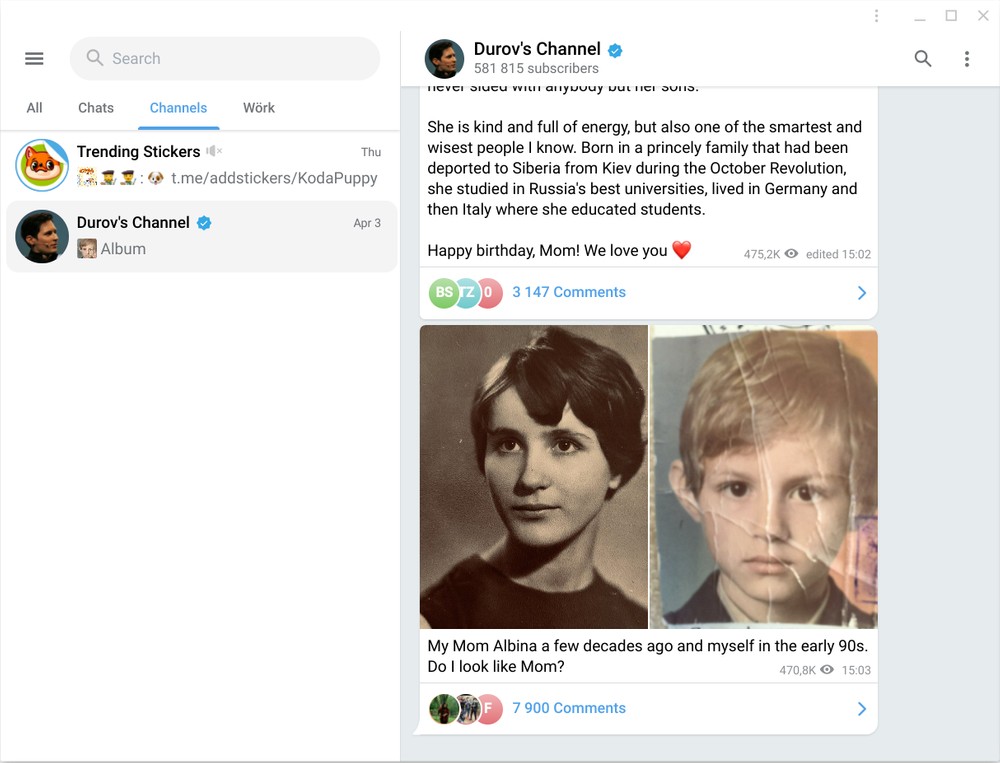
Task: Click the muted speaker icon on Trending Stickers
Action: click(x=214, y=151)
